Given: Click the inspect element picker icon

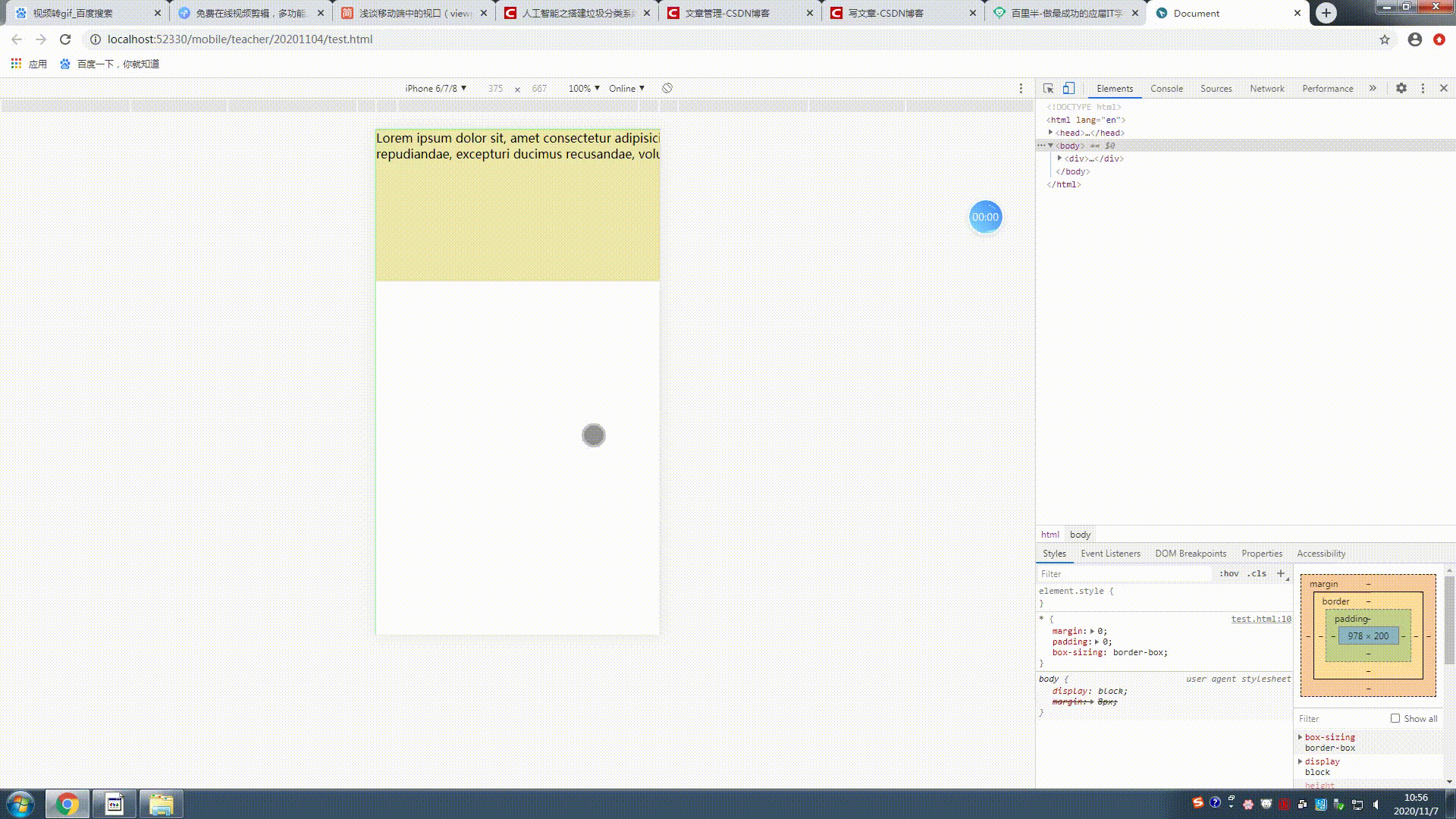Looking at the screenshot, I should coord(1048,89).
